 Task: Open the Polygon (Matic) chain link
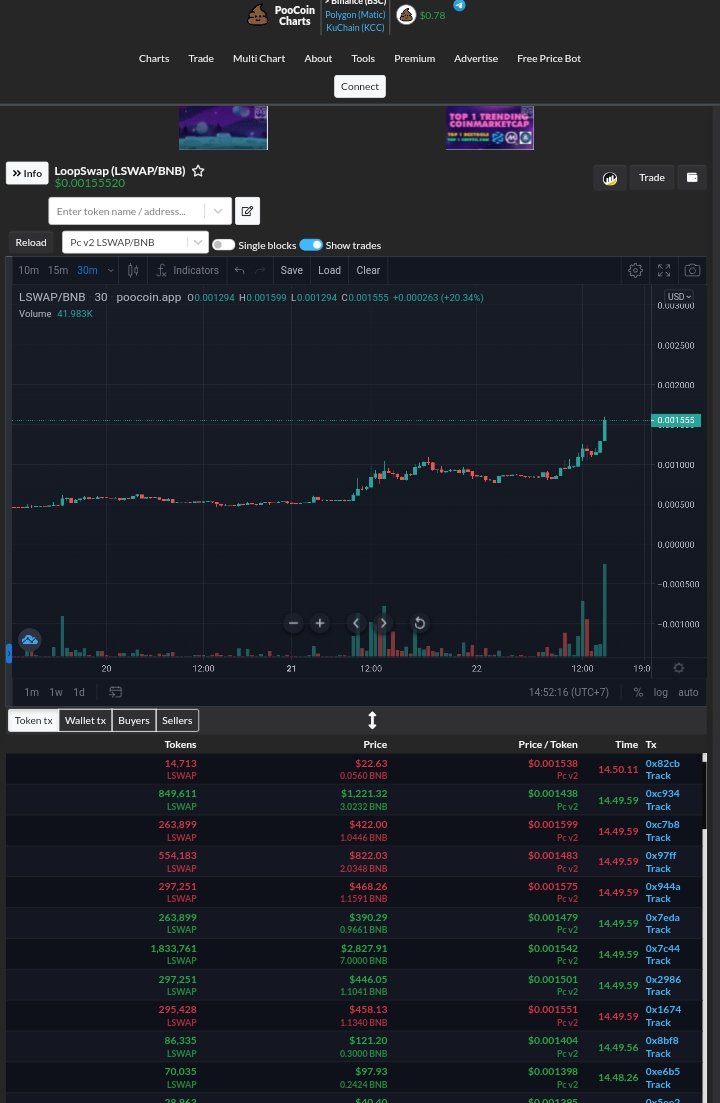click(x=355, y=15)
